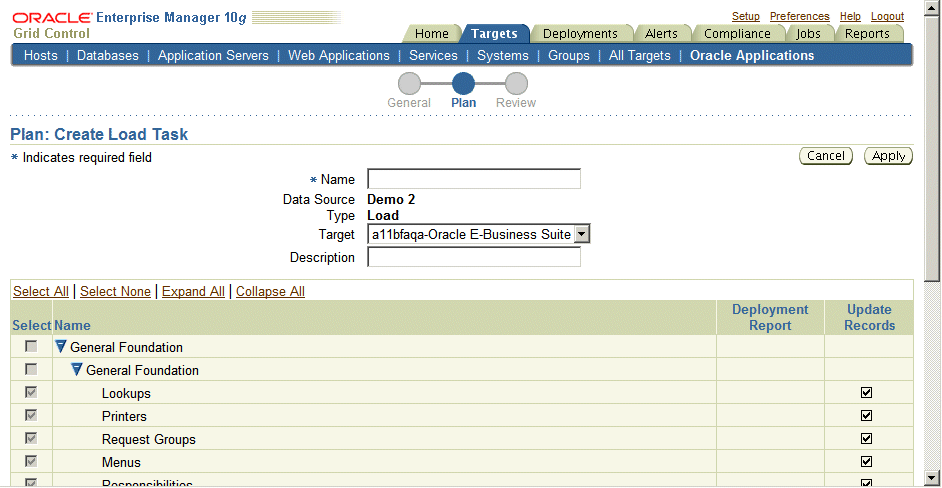The image size is (942, 488).
Task: Open the Home tab
Action: (x=431, y=34)
